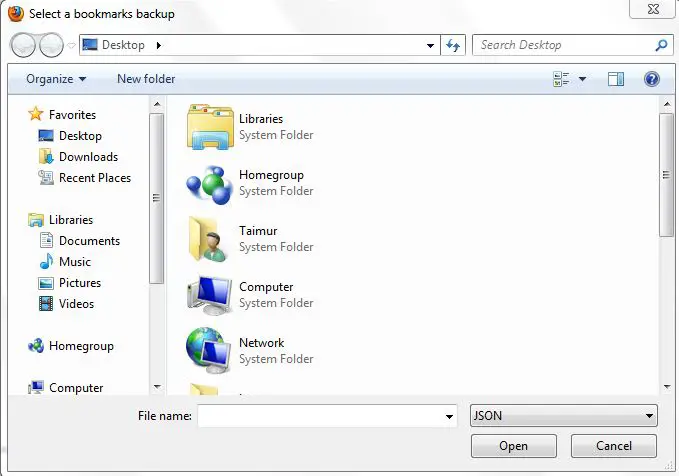This screenshot has width=679, height=476.
Task: Click the change view icon
Action: click(x=561, y=79)
